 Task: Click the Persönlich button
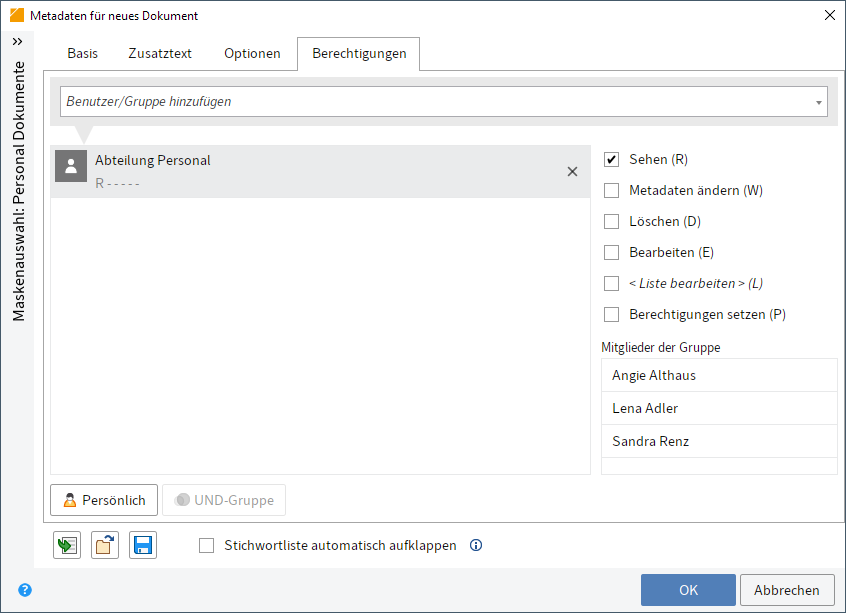click(x=104, y=500)
